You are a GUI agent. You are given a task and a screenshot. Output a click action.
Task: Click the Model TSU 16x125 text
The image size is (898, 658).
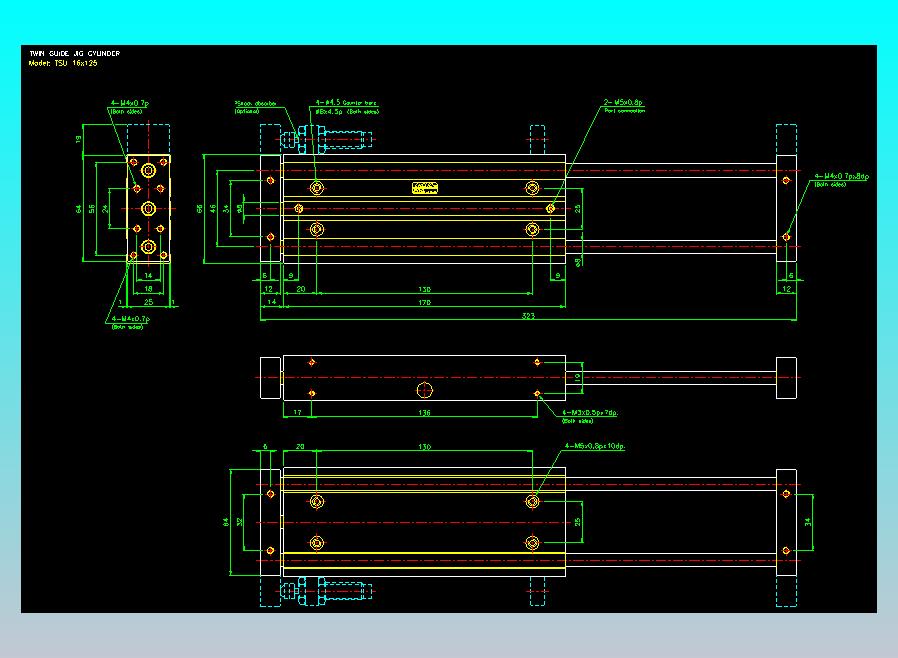click(x=63, y=63)
